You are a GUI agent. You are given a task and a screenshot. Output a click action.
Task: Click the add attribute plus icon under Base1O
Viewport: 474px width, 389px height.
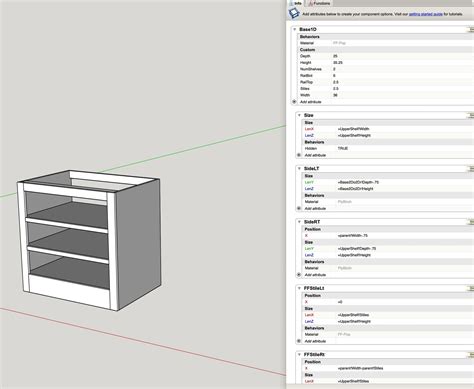tap(294, 102)
